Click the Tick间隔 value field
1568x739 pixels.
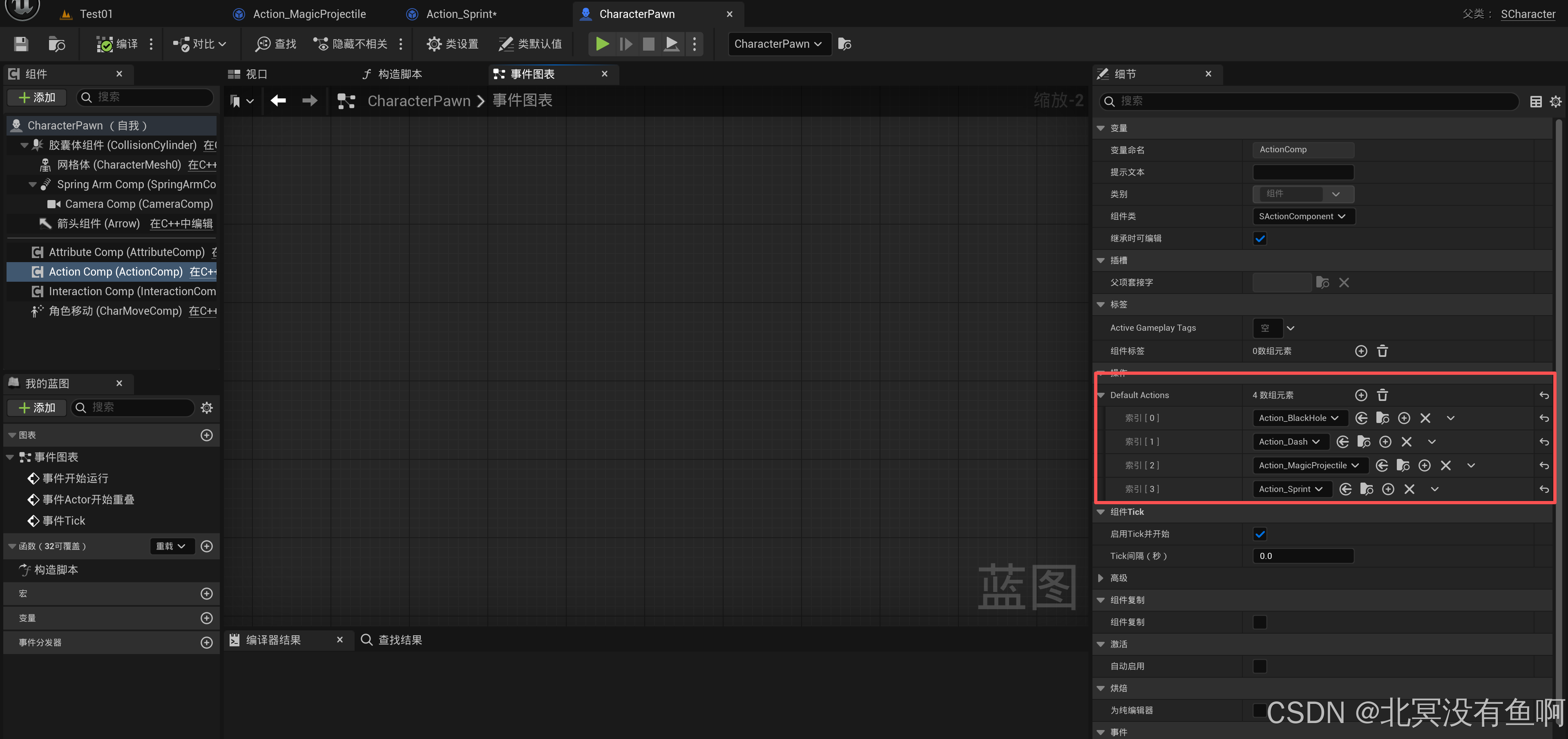point(1302,556)
